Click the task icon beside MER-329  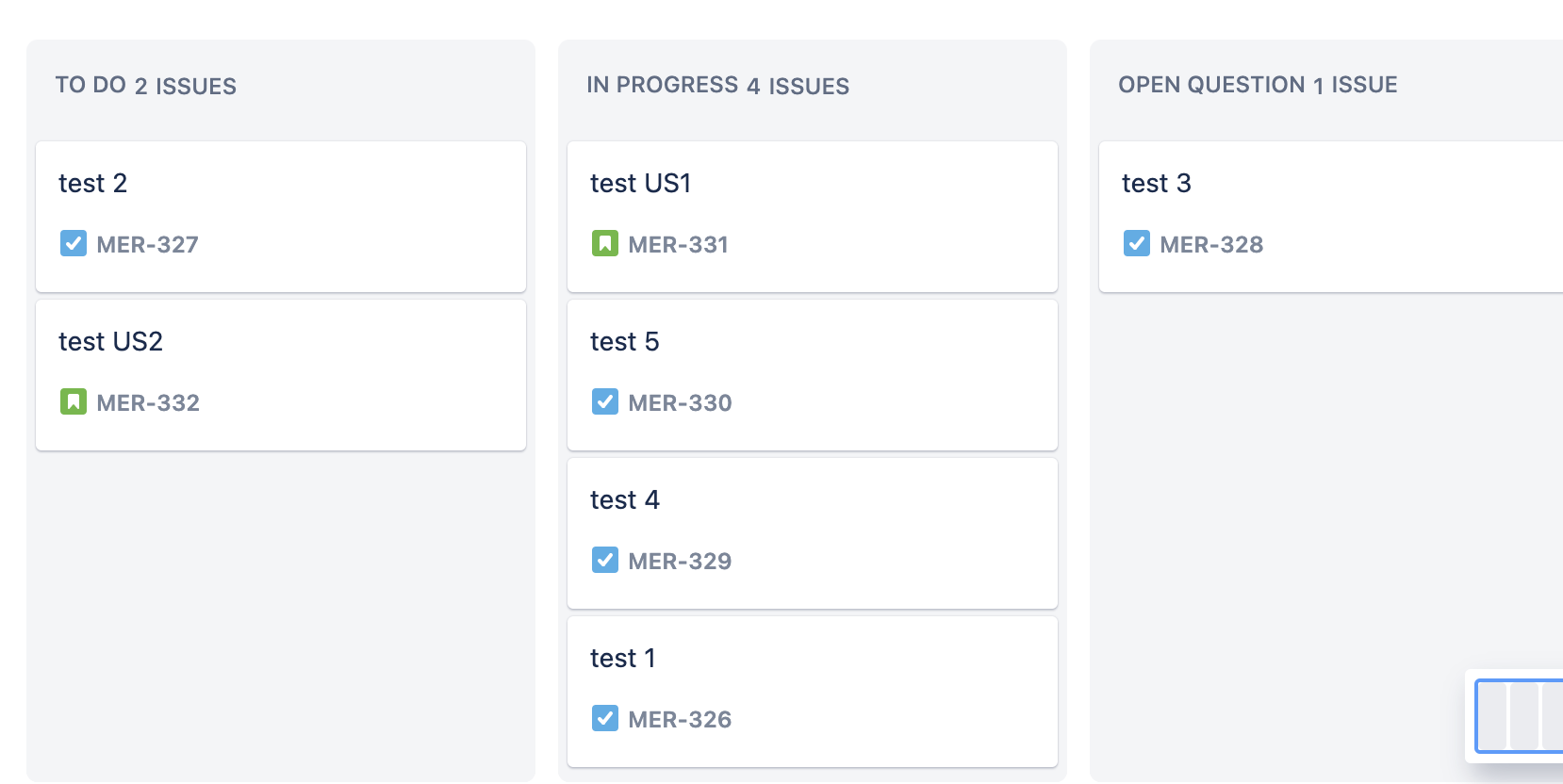coord(605,561)
